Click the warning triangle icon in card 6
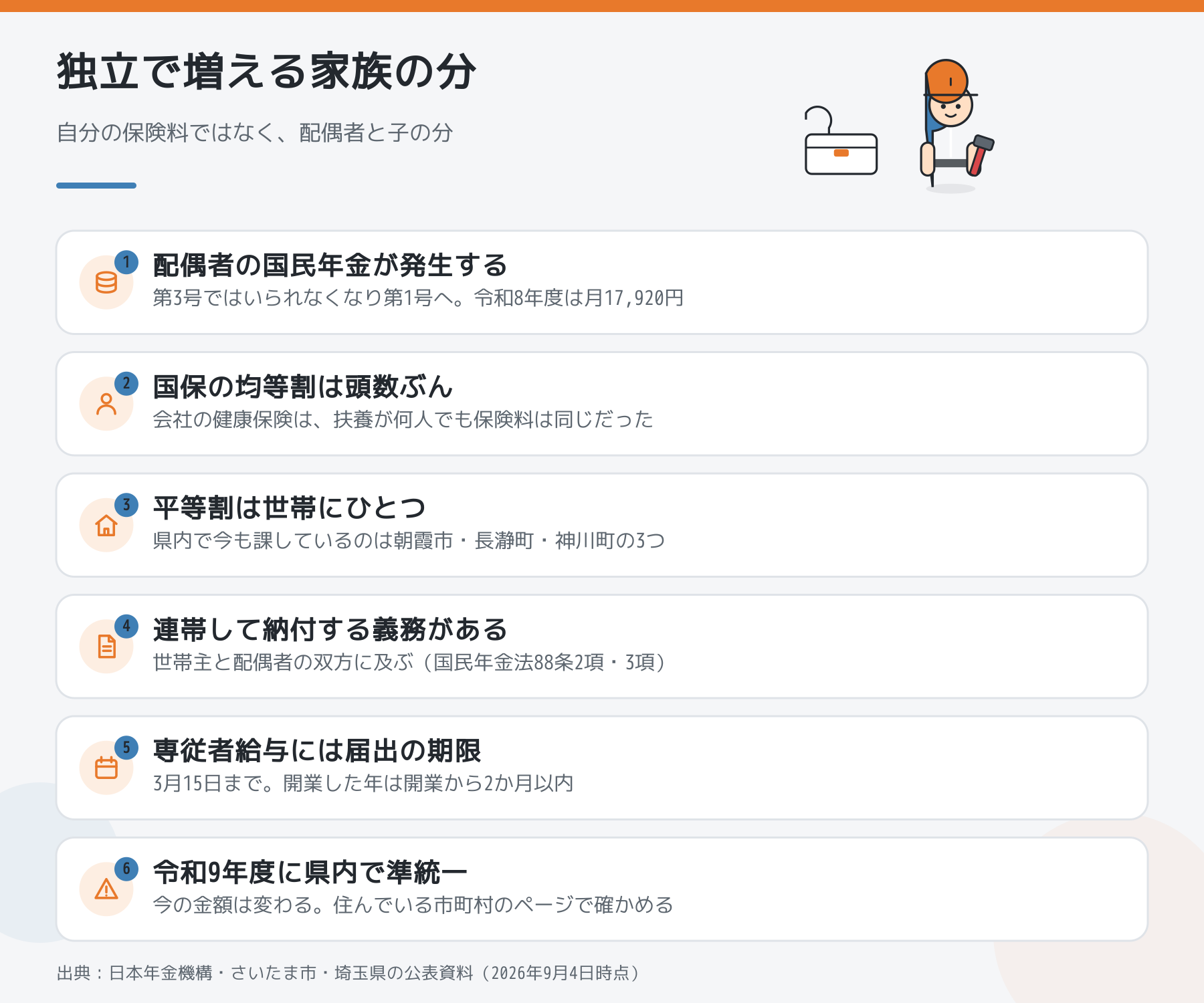The height and width of the screenshot is (1003, 1204). coord(106,889)
